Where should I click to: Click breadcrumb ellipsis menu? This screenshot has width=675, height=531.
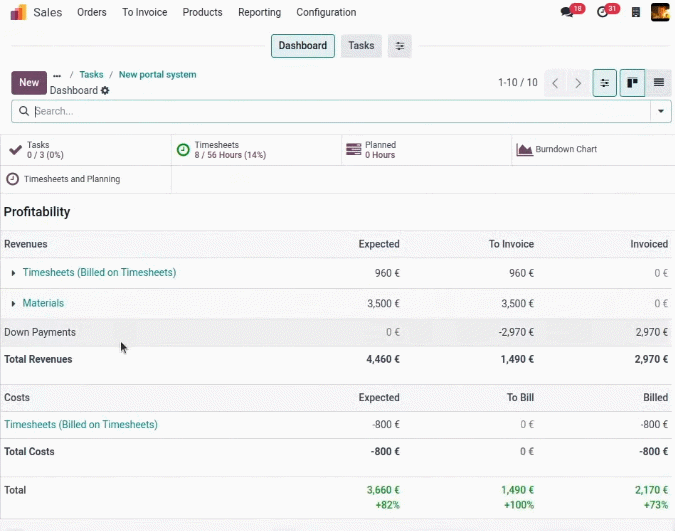tap(57, 75)
